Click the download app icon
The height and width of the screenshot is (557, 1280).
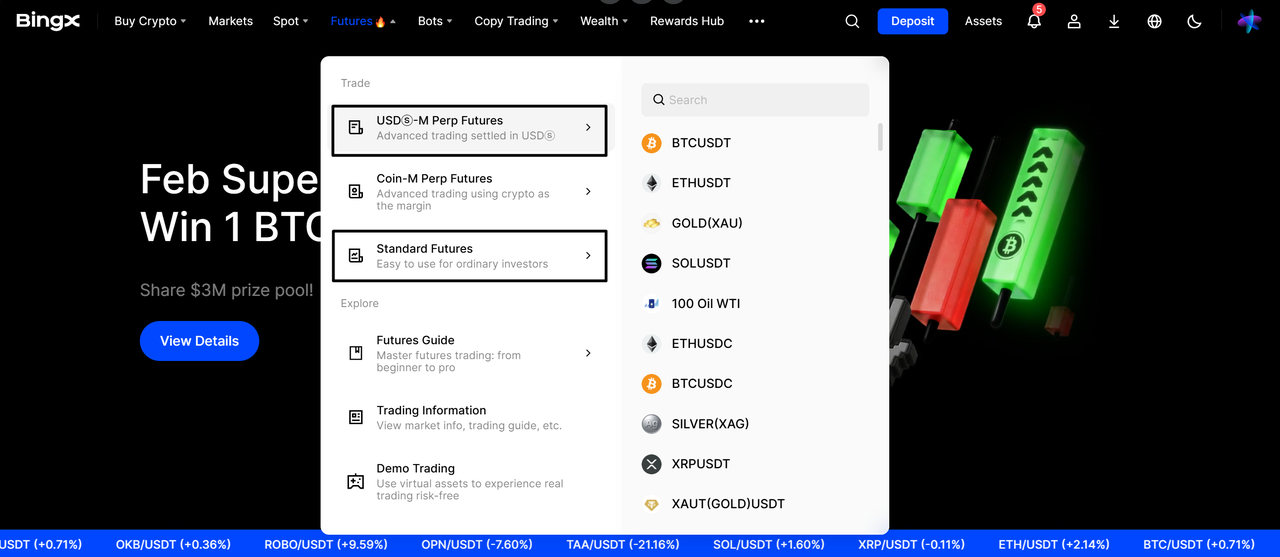click(1114, 21)
